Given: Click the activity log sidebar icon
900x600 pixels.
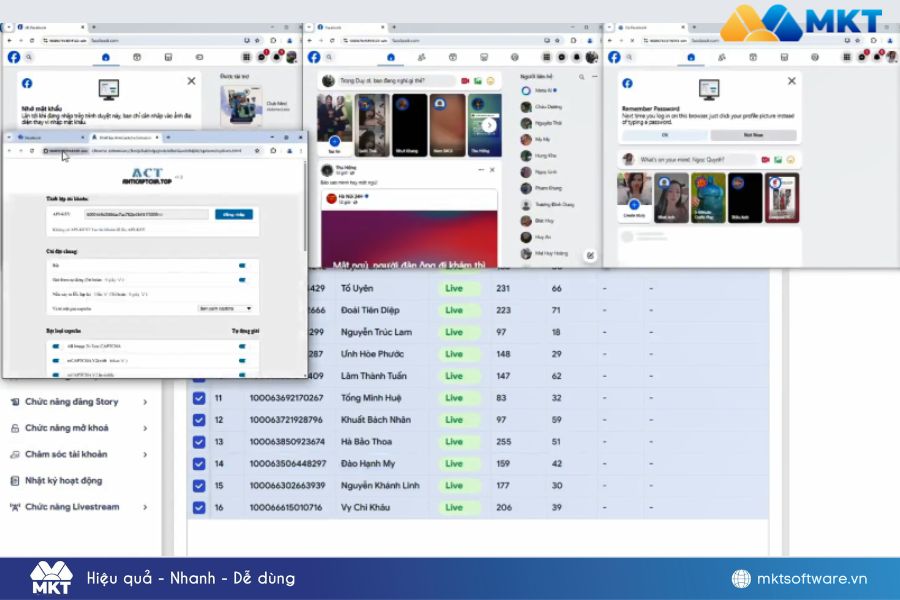Looking at the screenshot, I should 15,481.
